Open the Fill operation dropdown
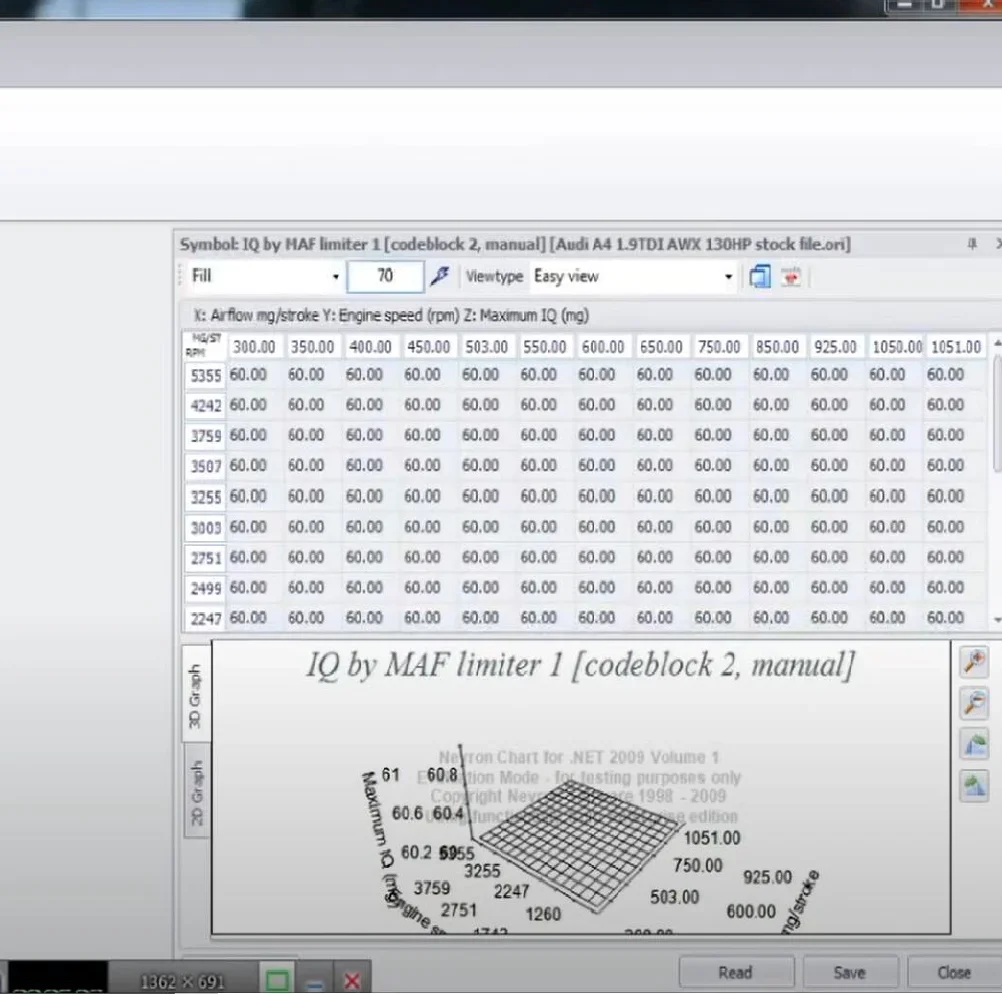1002x994 pixels. 335,277
